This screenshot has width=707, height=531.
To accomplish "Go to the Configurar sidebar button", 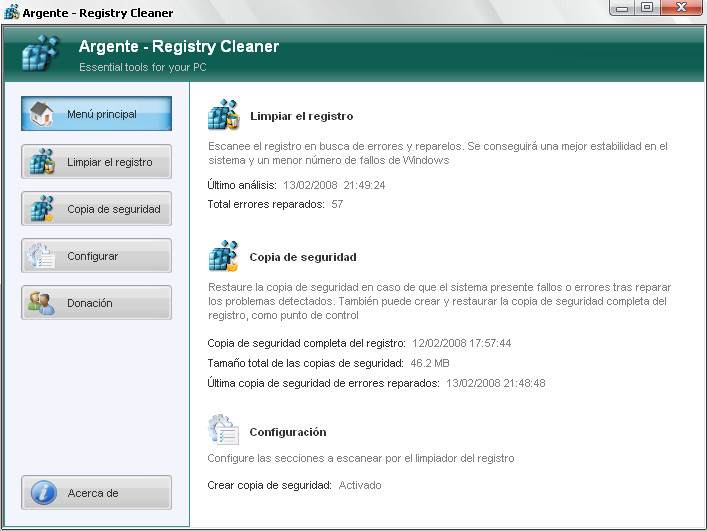I will [96, 256].
